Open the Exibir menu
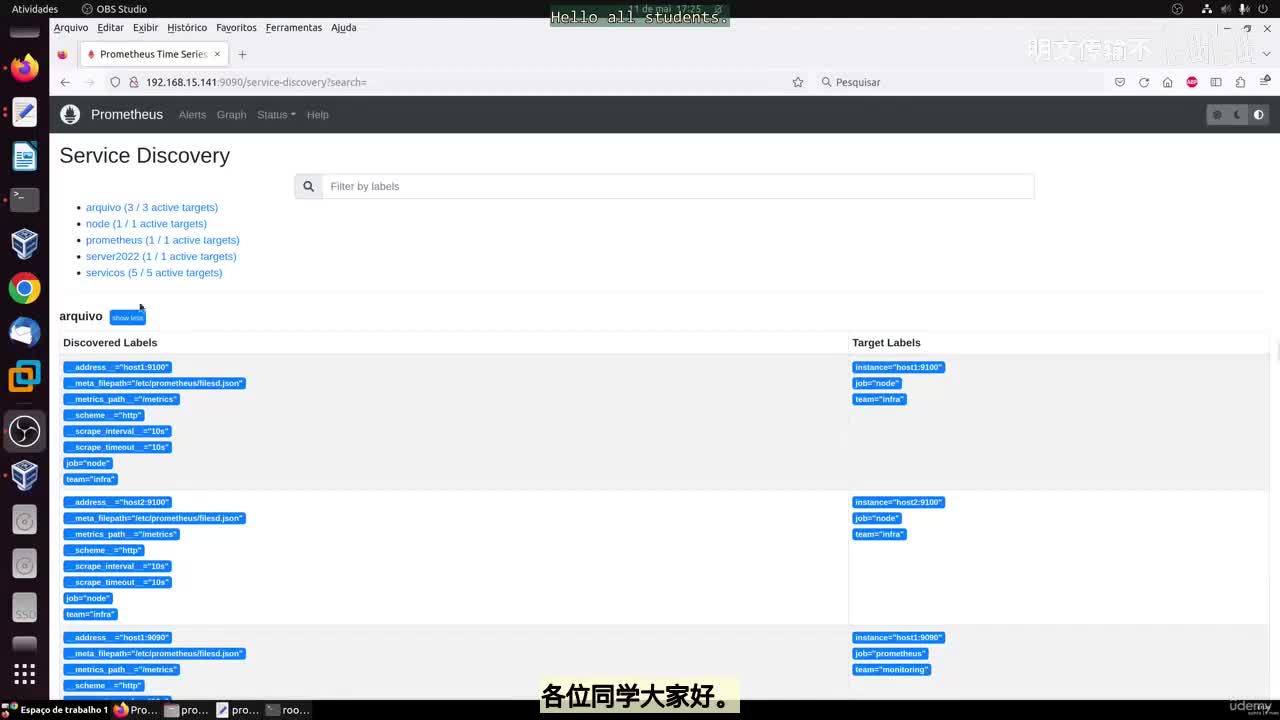 tap(146, 28)
